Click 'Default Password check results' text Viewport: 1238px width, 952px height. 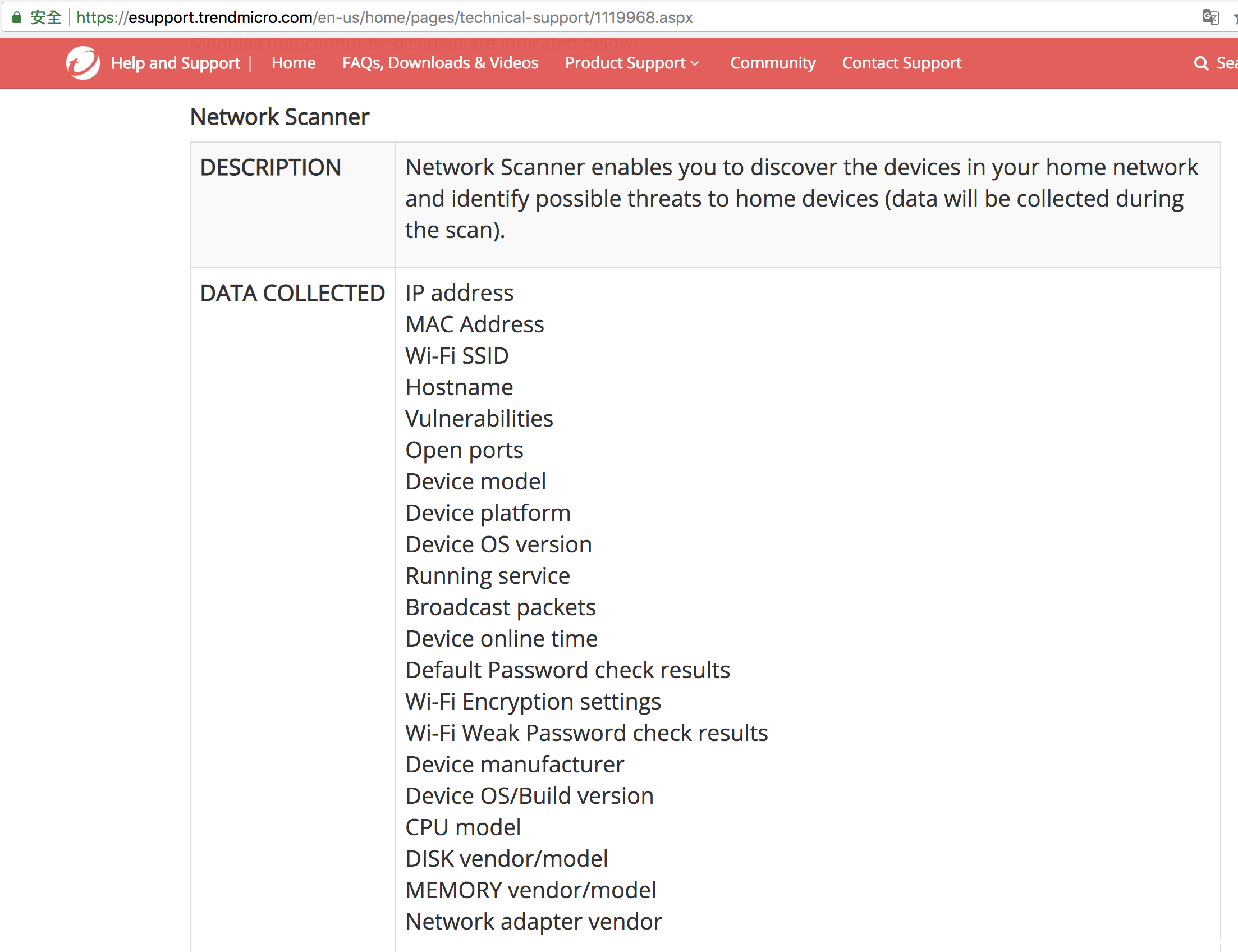pos(567,670)
